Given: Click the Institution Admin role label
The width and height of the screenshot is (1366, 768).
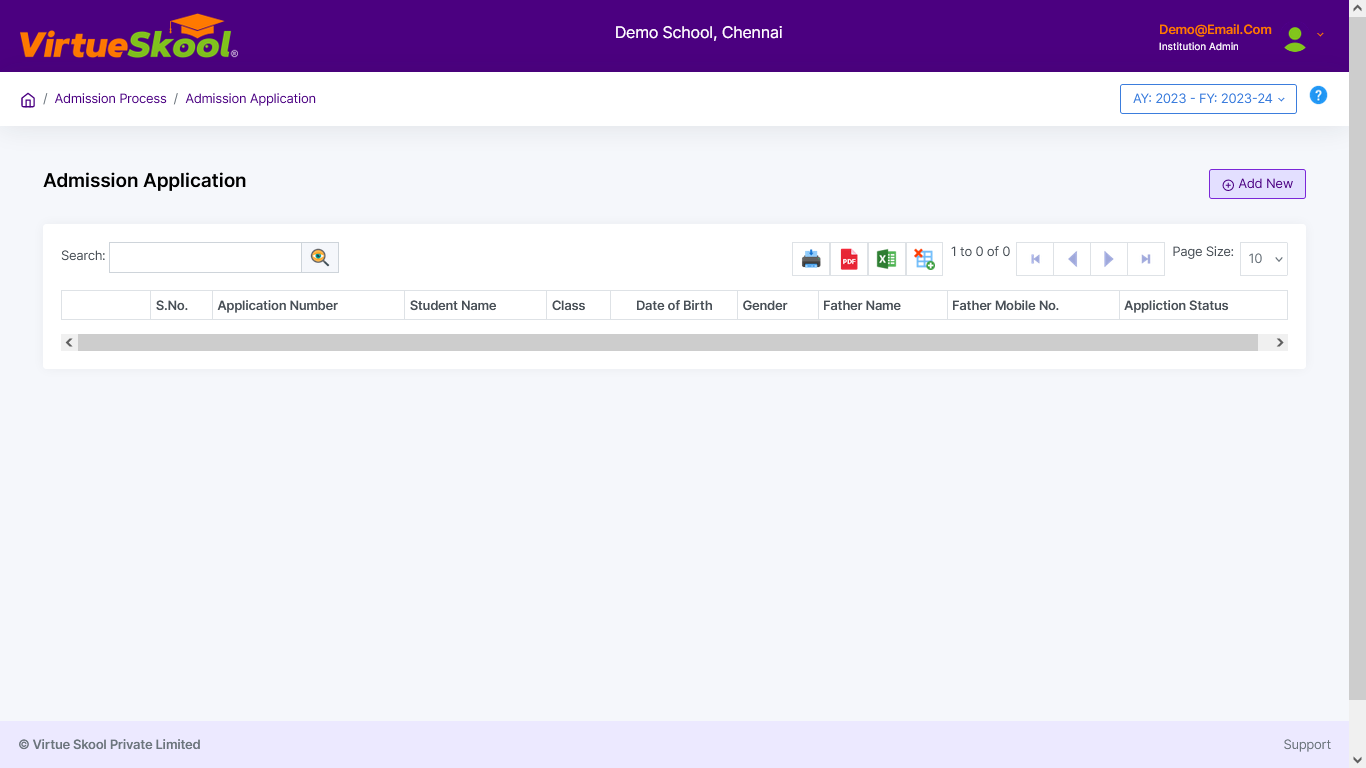Looking at the screenshot, I should (1198, 47).
